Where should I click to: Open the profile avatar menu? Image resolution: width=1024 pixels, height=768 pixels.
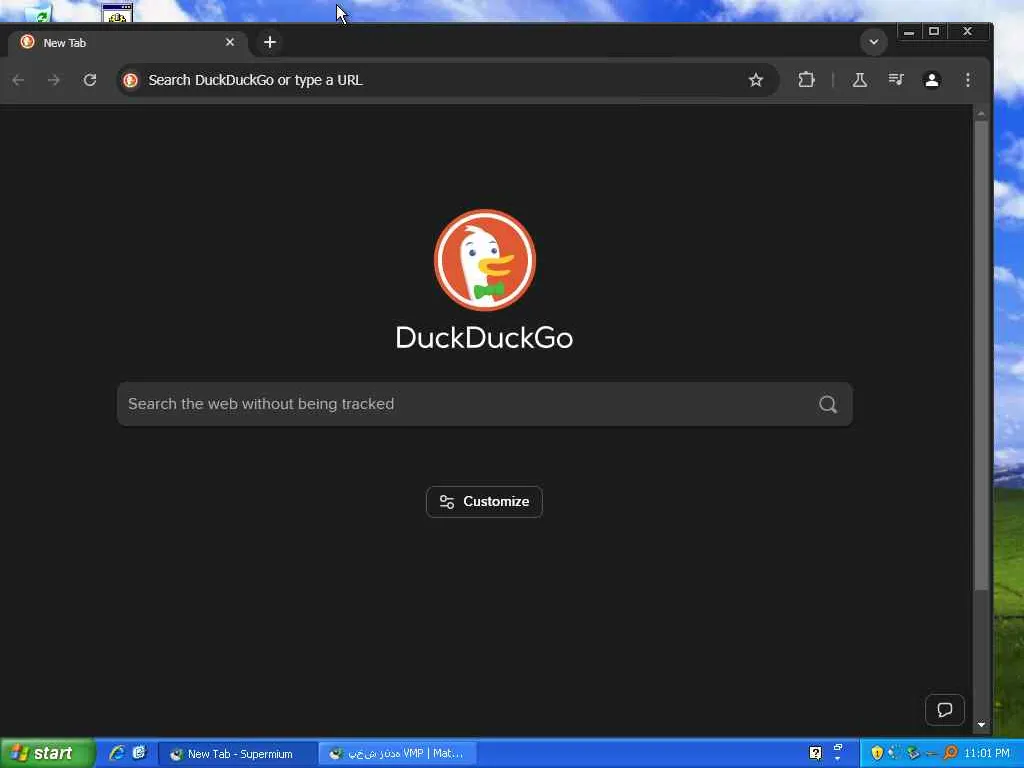coord(932,80)
